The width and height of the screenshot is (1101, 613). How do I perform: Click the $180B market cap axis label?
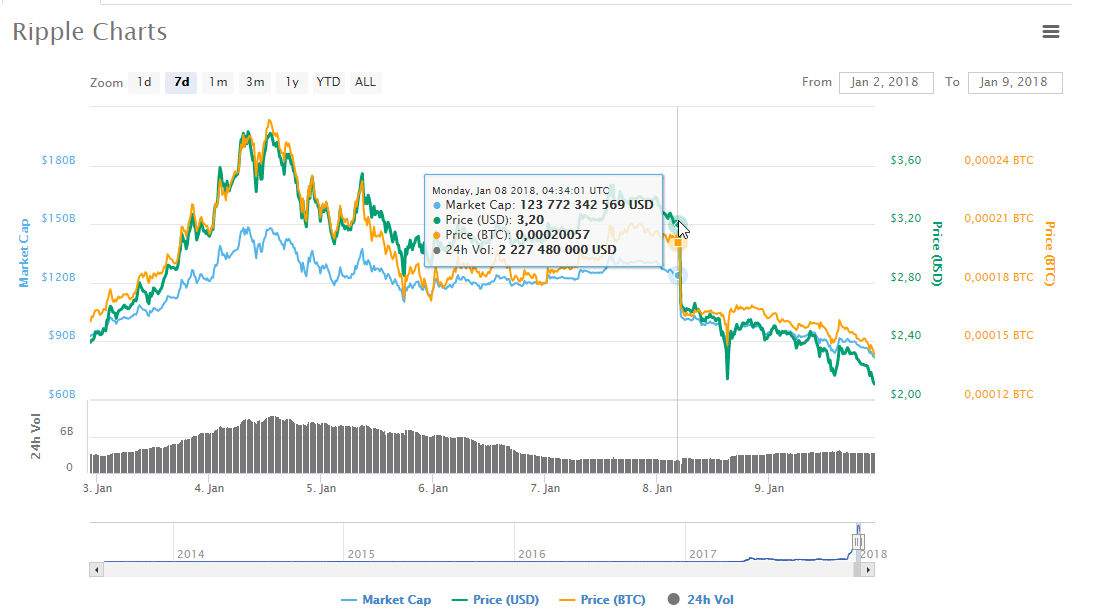pyautogui.click(x=58, y=160)
